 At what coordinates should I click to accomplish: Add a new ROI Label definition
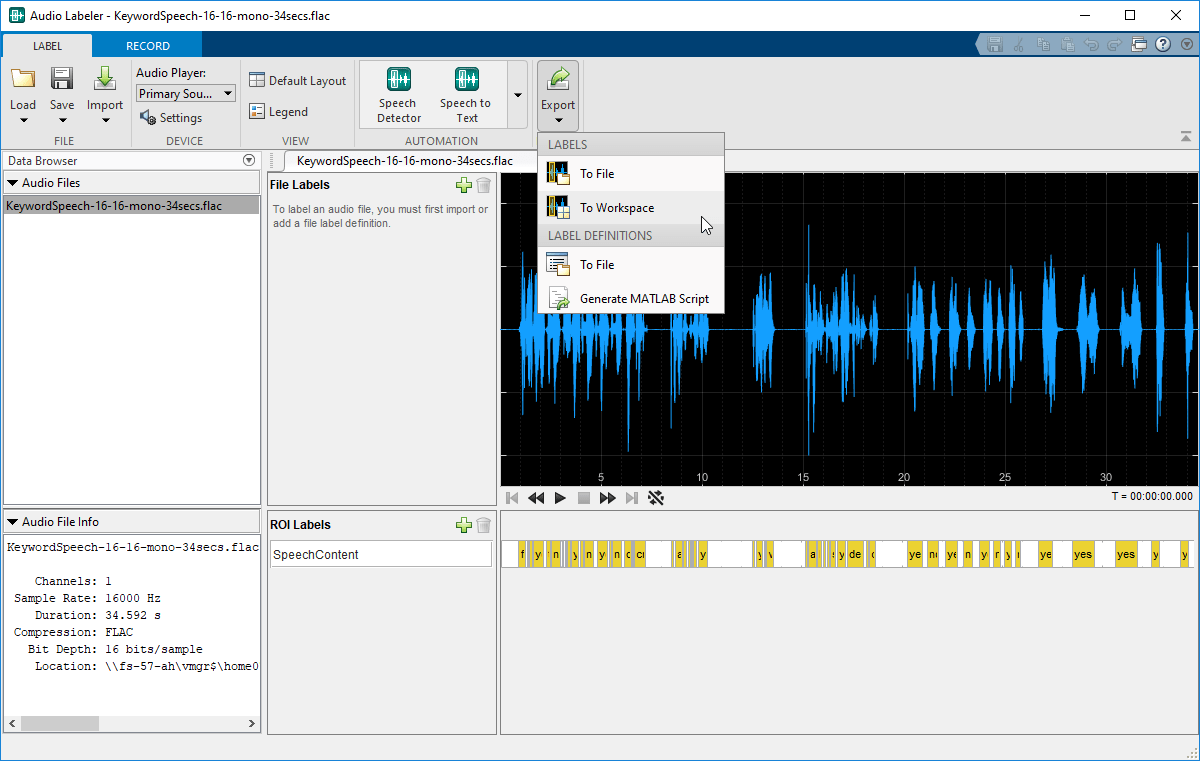[x=463, y=525]
